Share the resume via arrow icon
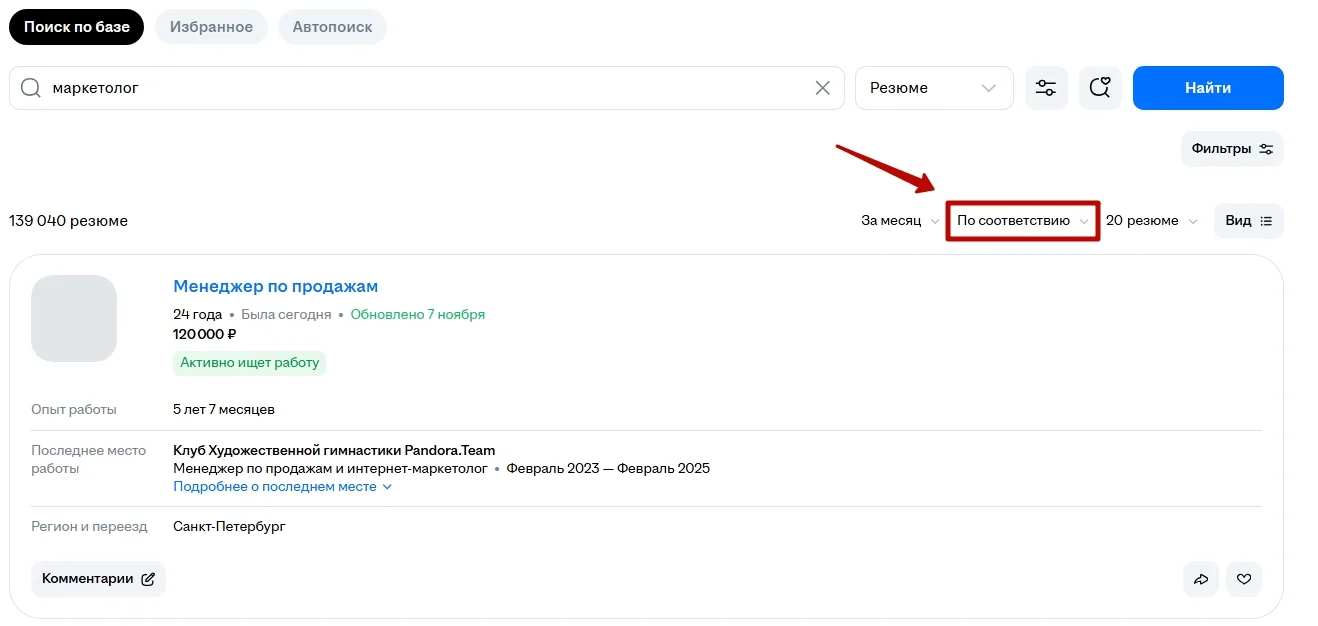Image resolution: width=1318 pixels, height=626 pixels. click(1200, 578)
